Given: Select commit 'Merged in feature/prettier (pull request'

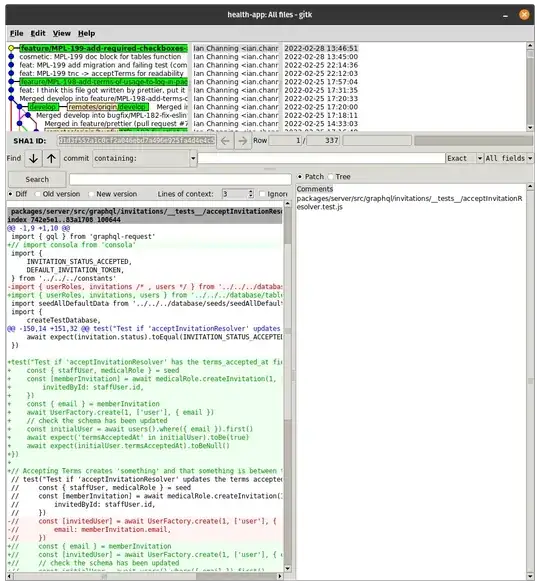Looking at the screenshot, I should [116, 124].
